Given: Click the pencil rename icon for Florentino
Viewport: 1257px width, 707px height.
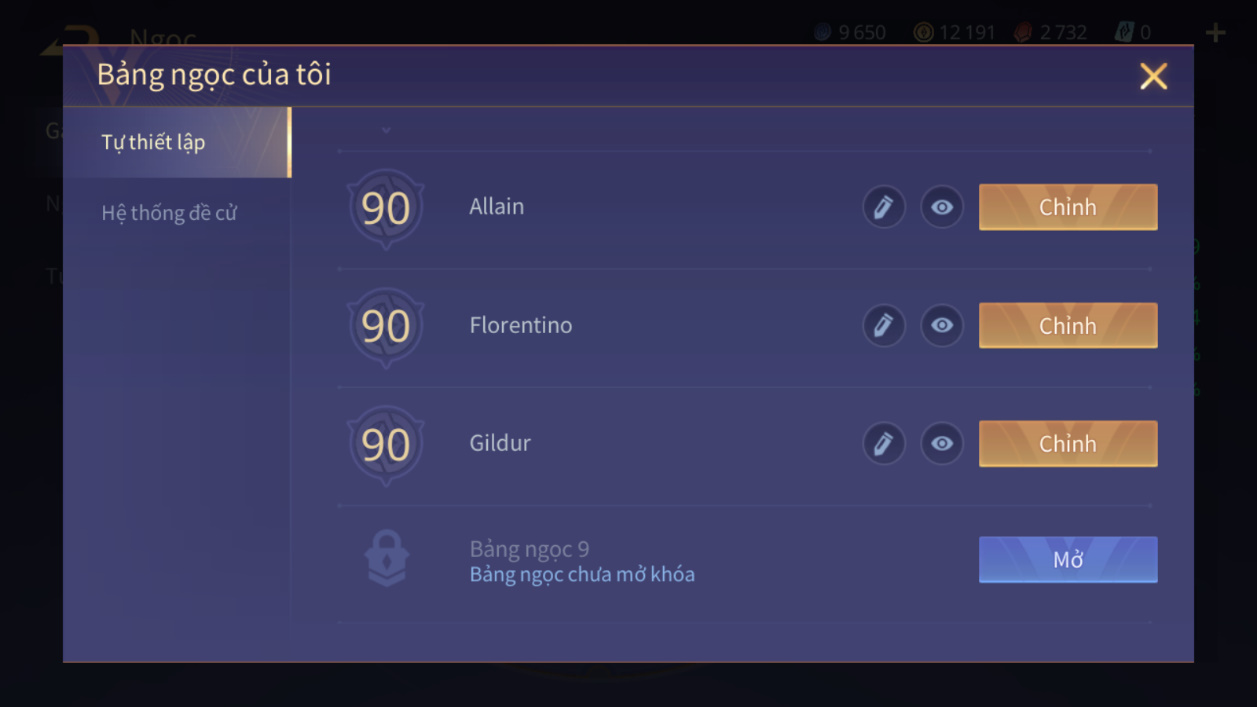Looking at the screenshot, I should 883,325.
